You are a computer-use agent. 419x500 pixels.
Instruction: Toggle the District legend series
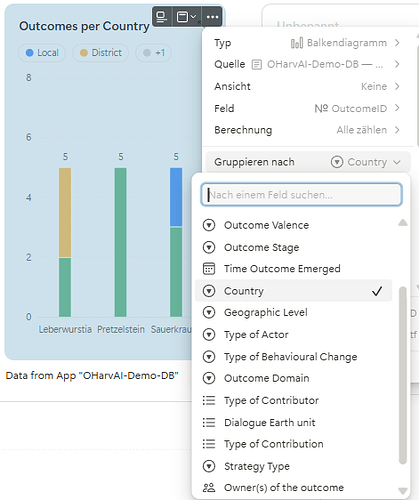tap(101, 53)
